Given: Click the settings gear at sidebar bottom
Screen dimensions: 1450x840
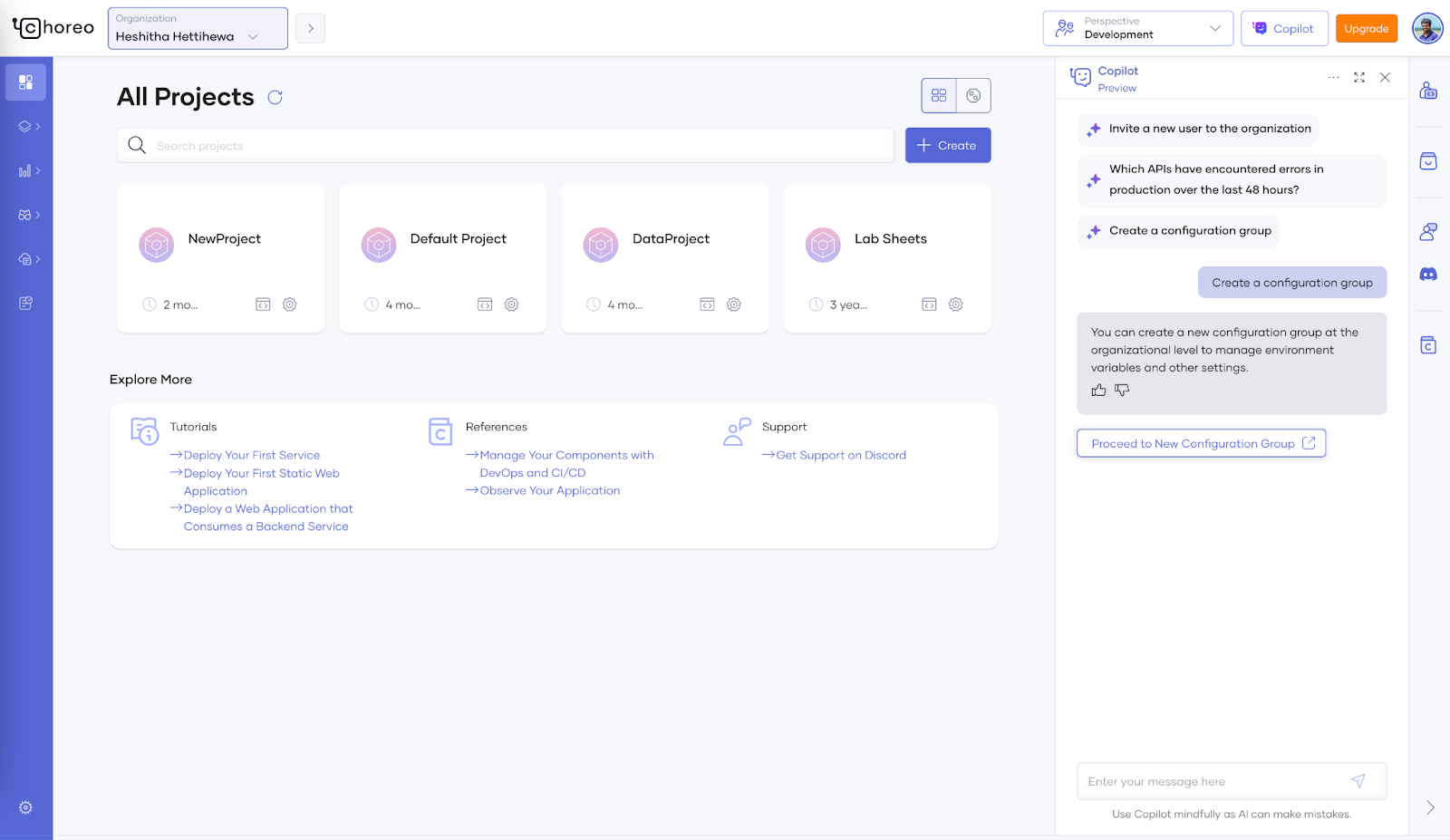Looking at the screenshot, I should (x=25, y=807).
